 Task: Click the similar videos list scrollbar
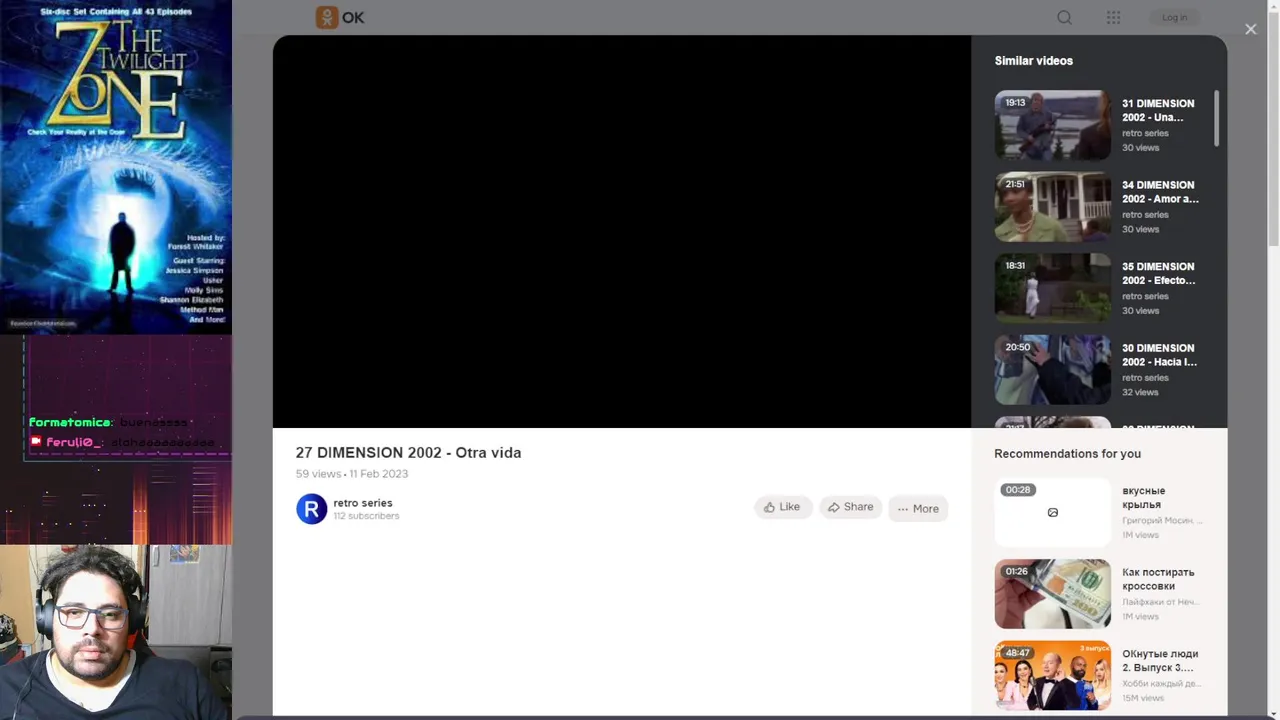click(1217, 118)
